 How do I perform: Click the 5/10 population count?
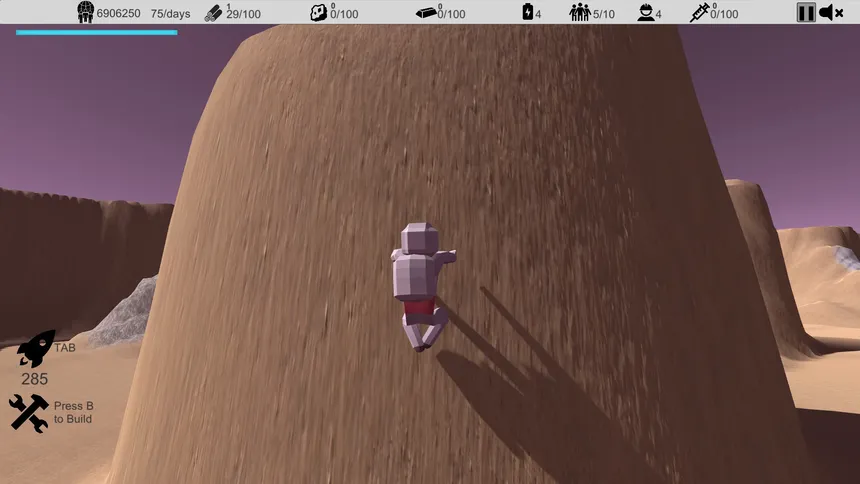tap(604, 14)
